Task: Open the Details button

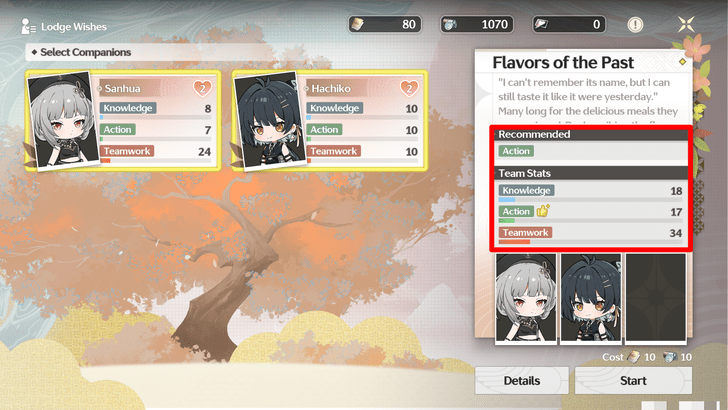Action: click(x=522, y=381)
